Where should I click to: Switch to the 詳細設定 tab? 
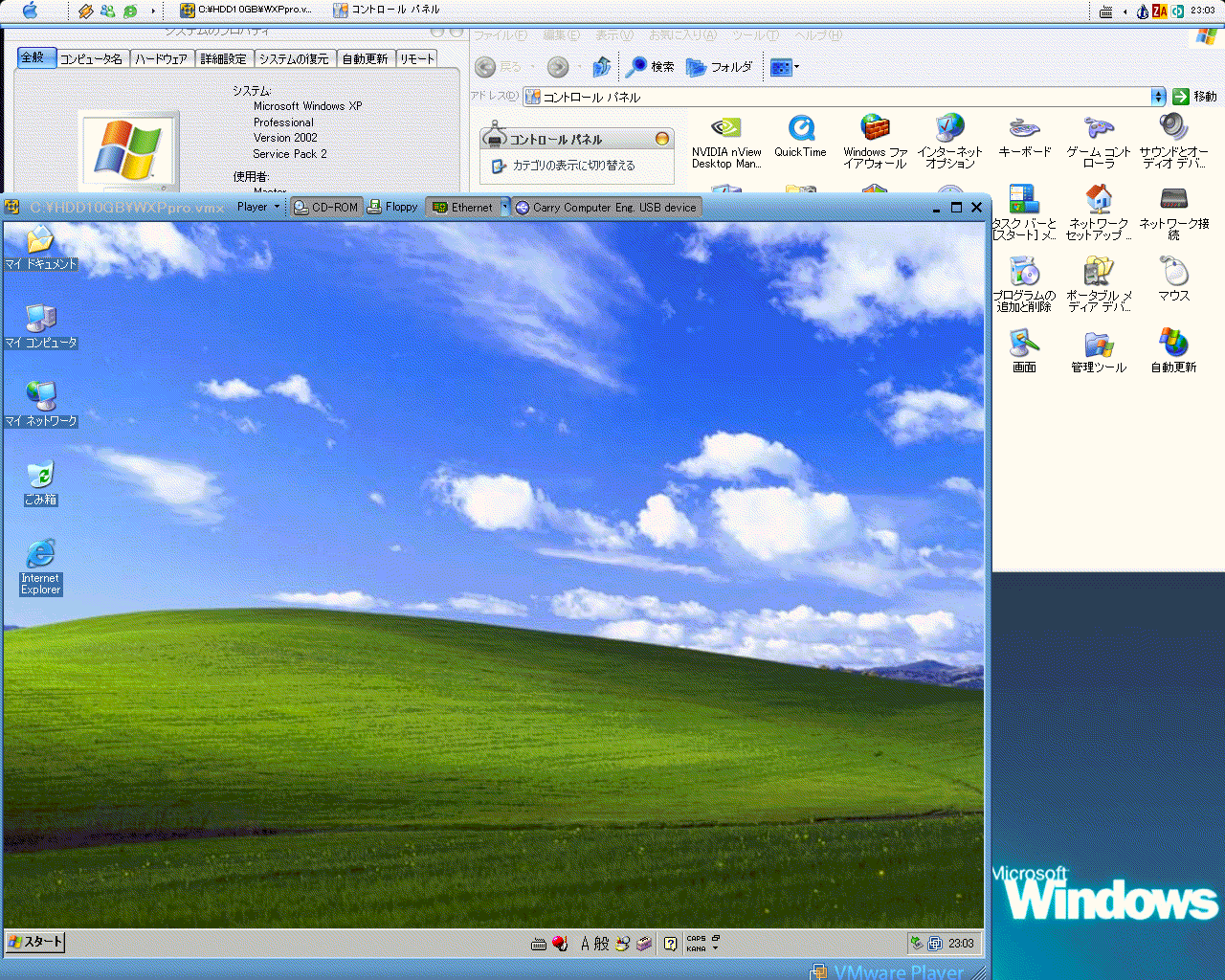coord(223,58)
